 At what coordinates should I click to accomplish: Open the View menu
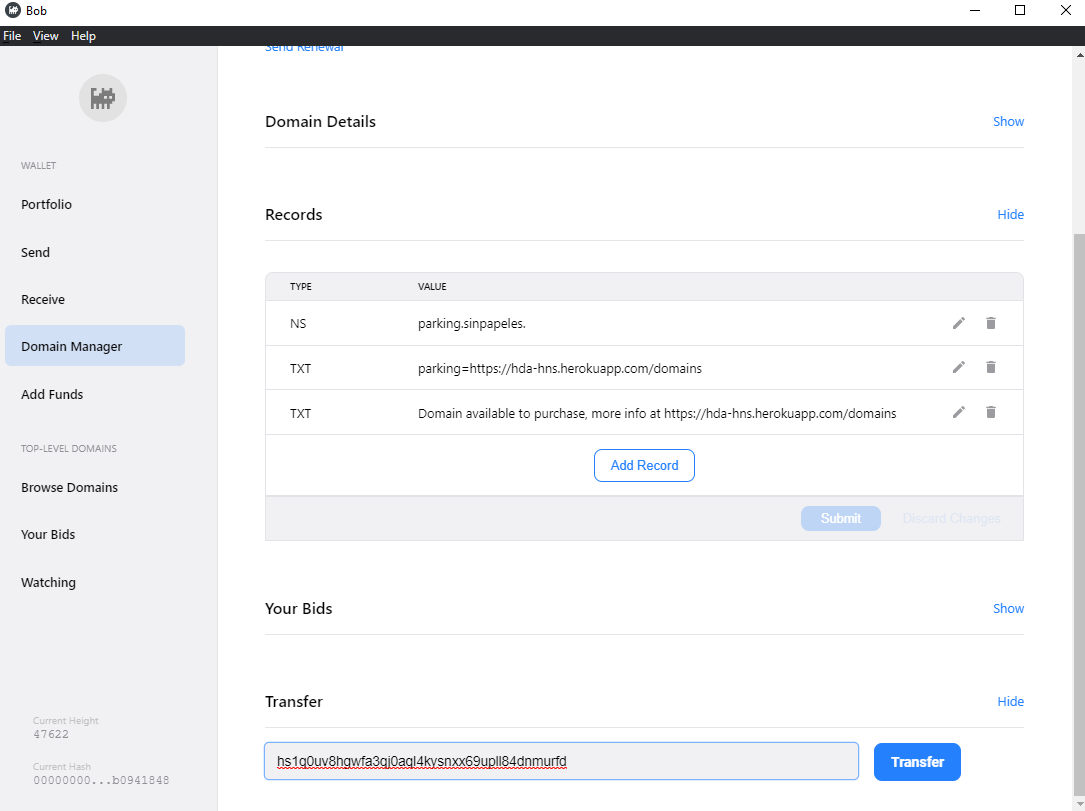(46, 36)
